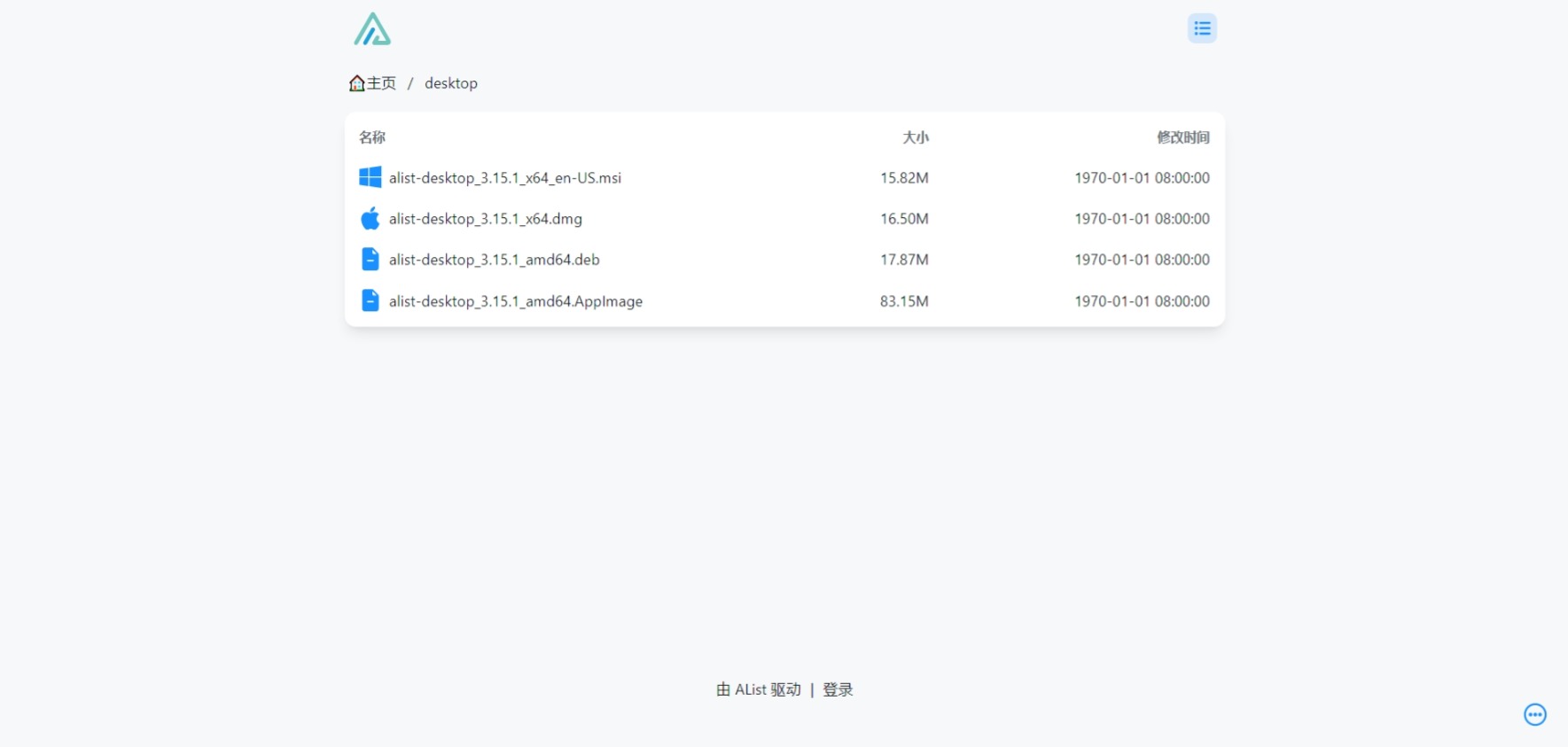Click the file icon beside the .deb file
The width and height of the screenshot is (1568, 747).
pyautogui.click(x=371, y=259)
